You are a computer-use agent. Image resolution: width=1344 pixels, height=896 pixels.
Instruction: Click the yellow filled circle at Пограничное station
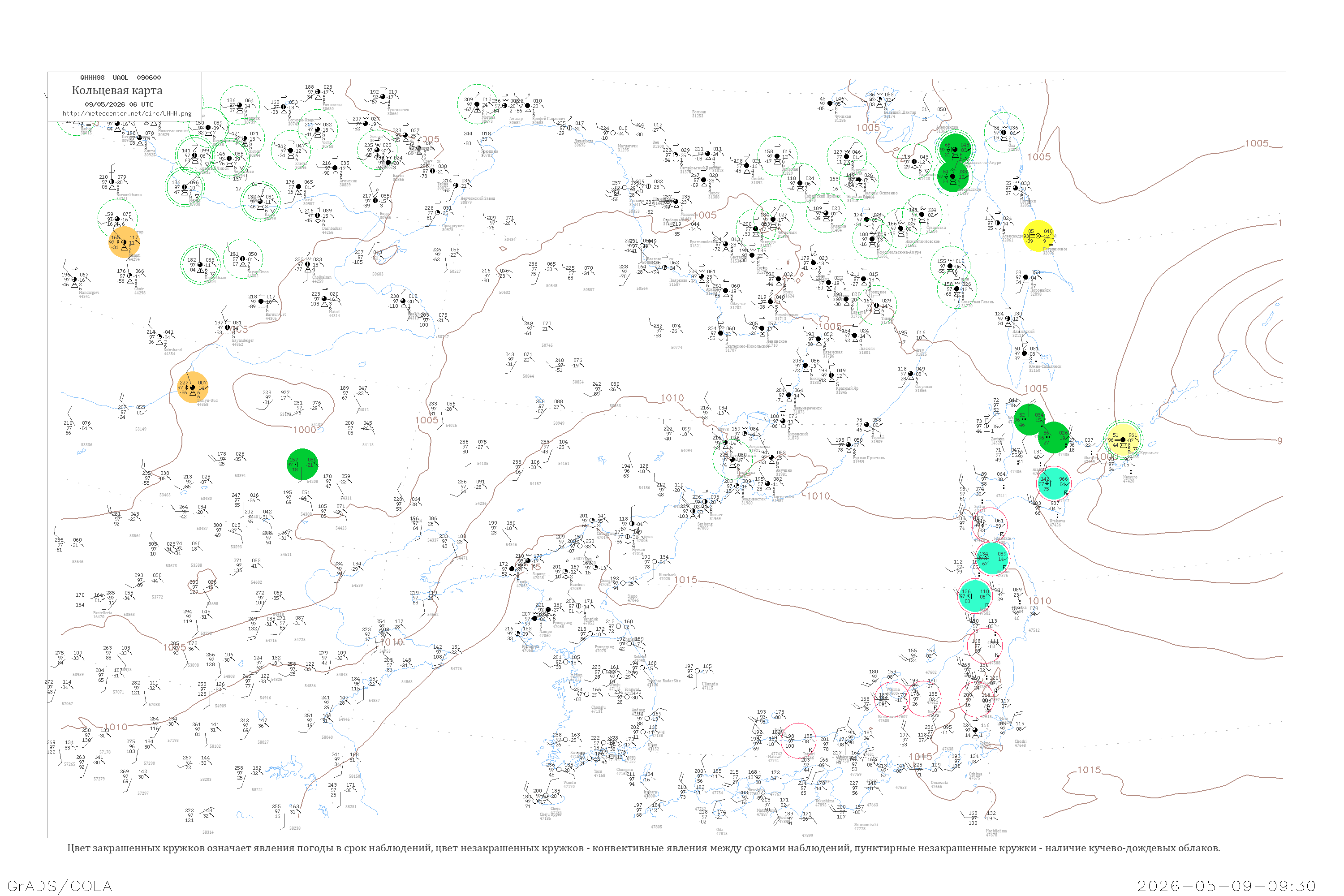click(1038, 236)
